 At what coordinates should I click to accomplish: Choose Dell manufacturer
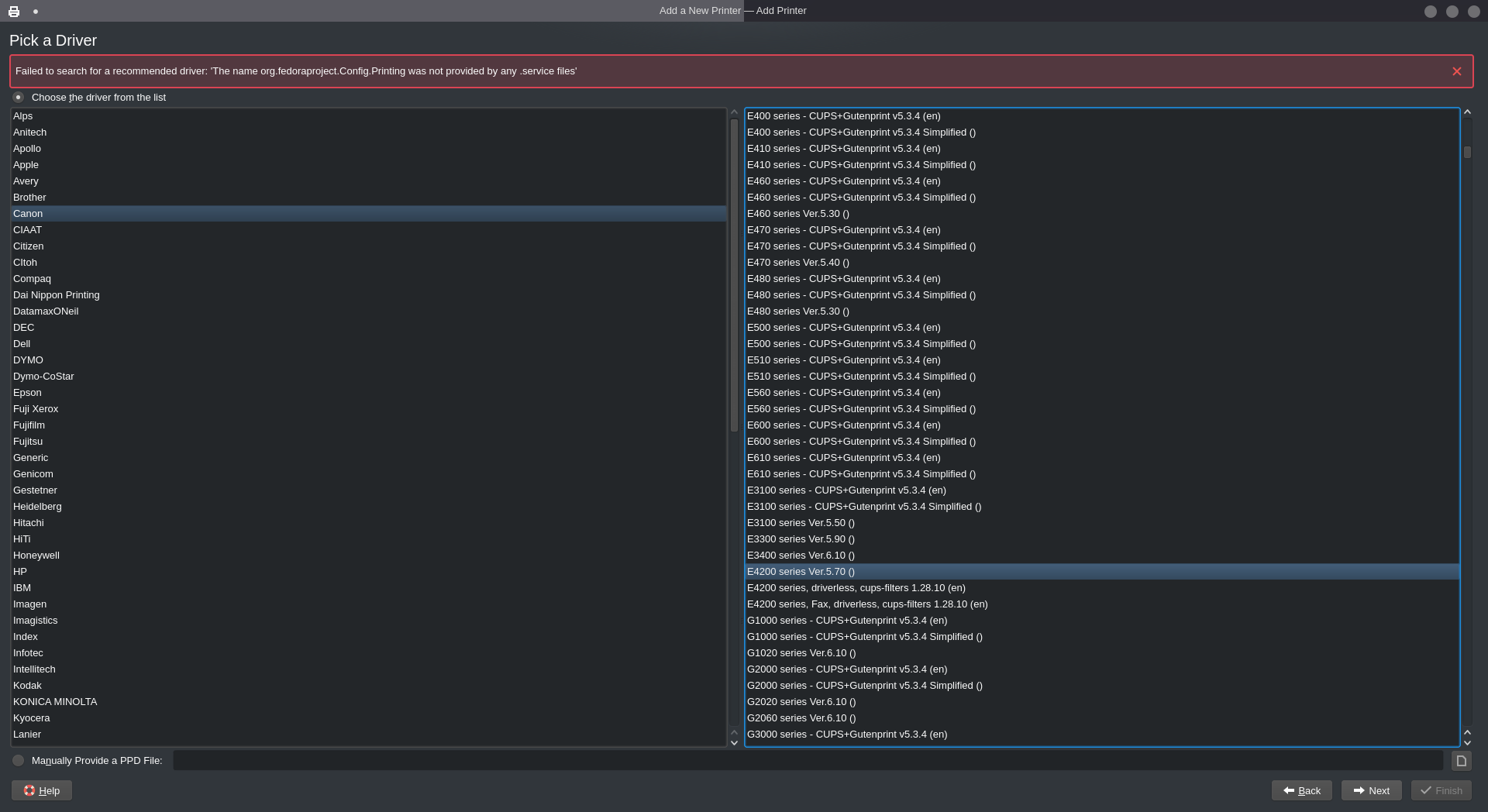369,344
